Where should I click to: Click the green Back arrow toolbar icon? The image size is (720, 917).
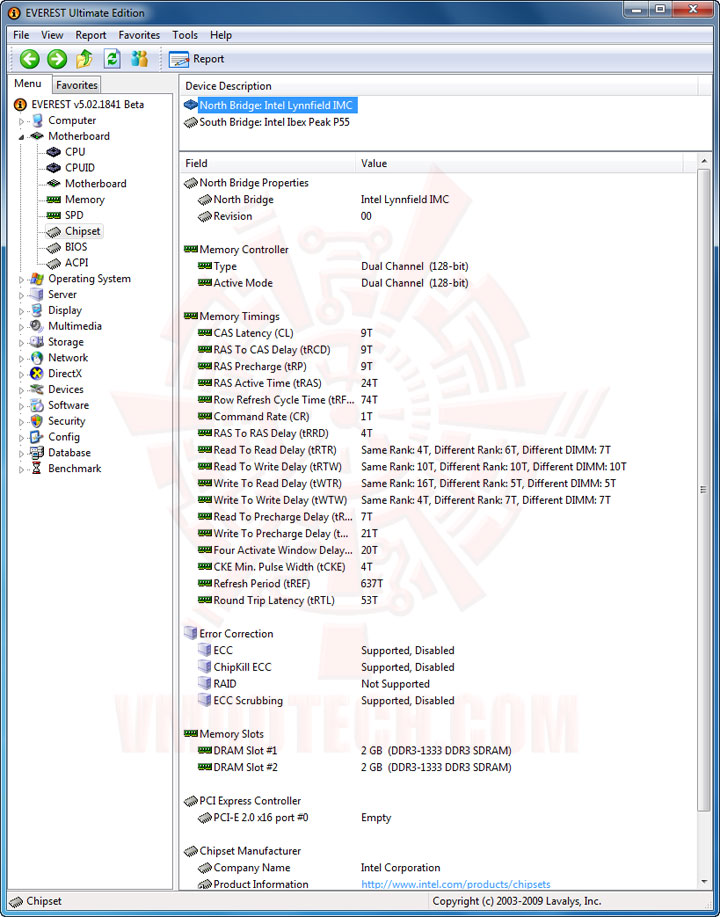pyautogui.click(x=29, y=58)
